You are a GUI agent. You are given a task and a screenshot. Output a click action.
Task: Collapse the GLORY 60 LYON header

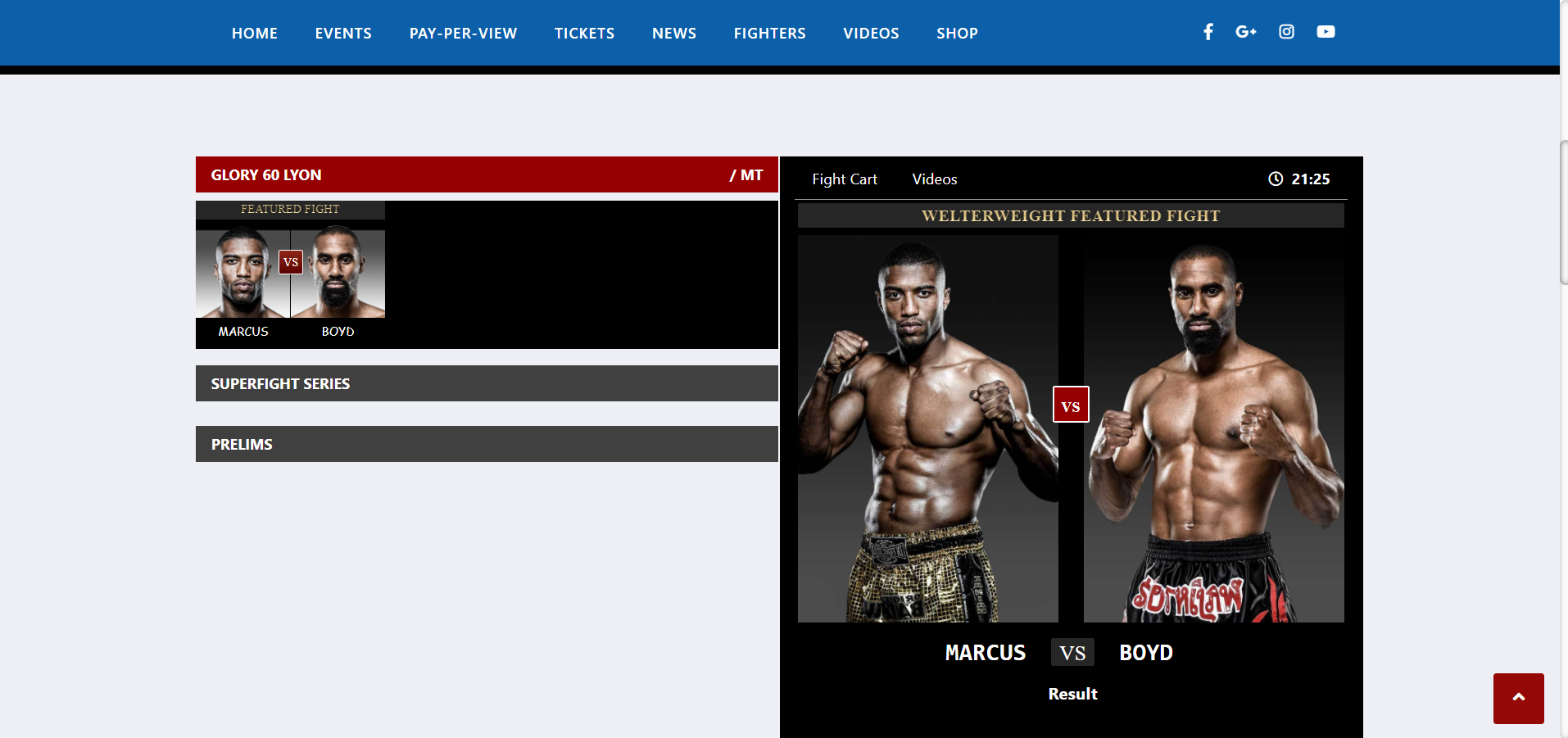[x=487, y=174]
